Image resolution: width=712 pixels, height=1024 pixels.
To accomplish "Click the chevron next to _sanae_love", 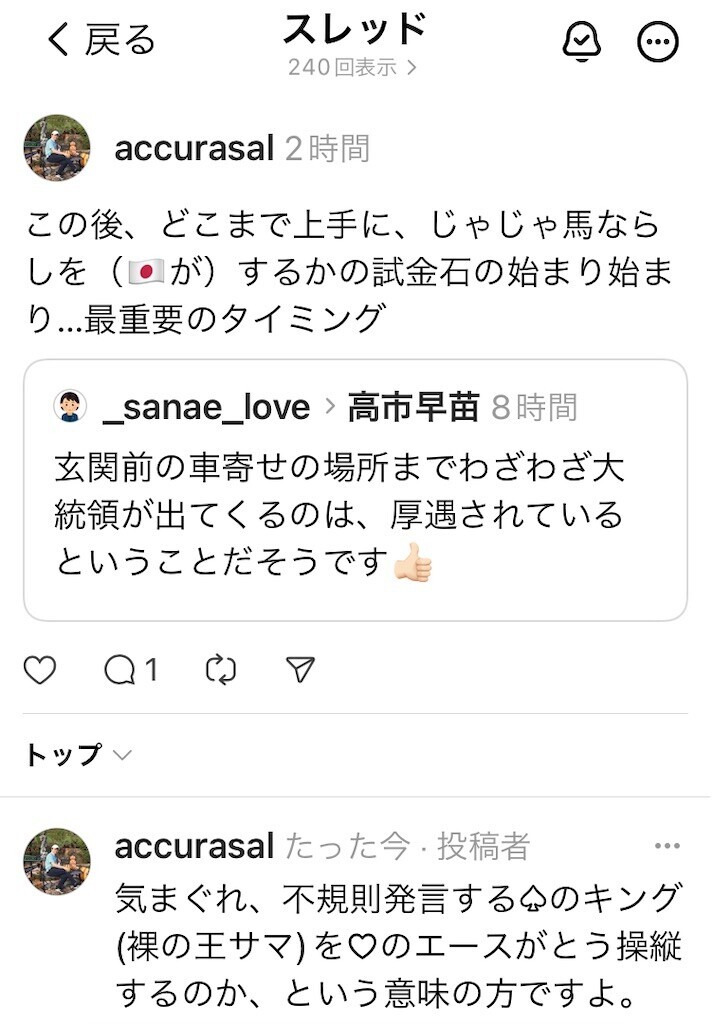I will (x=330, y=407).
